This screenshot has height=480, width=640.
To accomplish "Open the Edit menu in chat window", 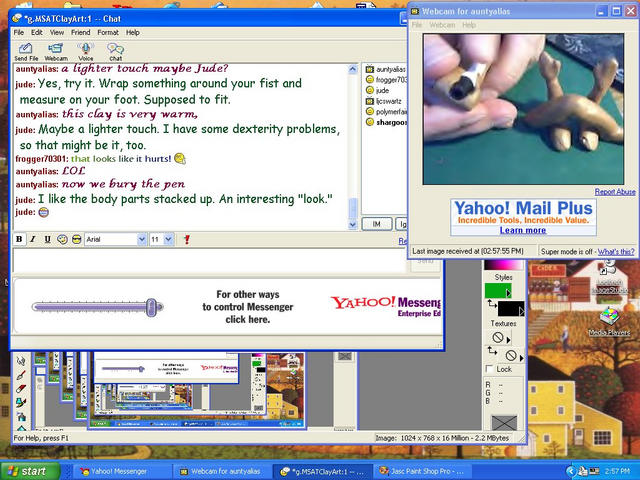I will pyautogui.click(x=37, y=32).
